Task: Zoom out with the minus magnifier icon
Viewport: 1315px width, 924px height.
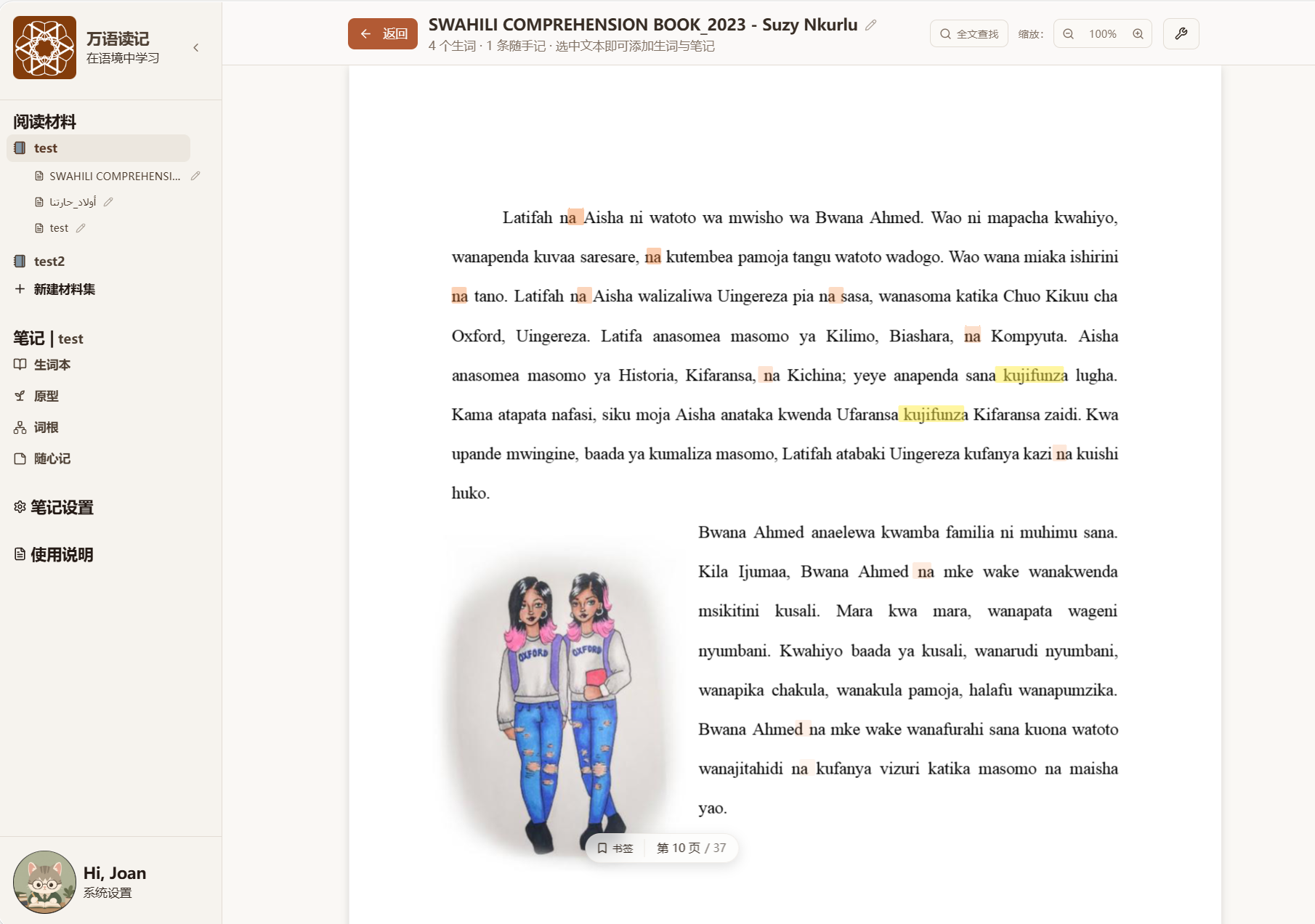Action: click(1069, 33)
